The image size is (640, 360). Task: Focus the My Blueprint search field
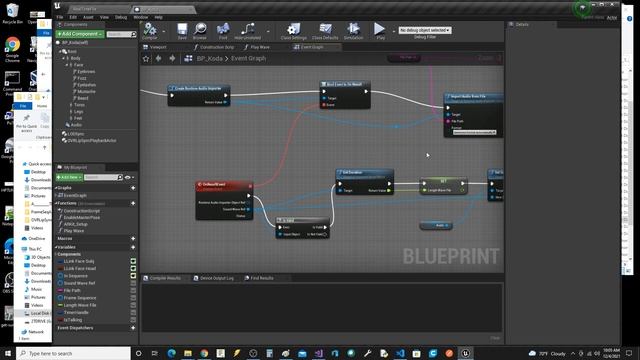103,177
